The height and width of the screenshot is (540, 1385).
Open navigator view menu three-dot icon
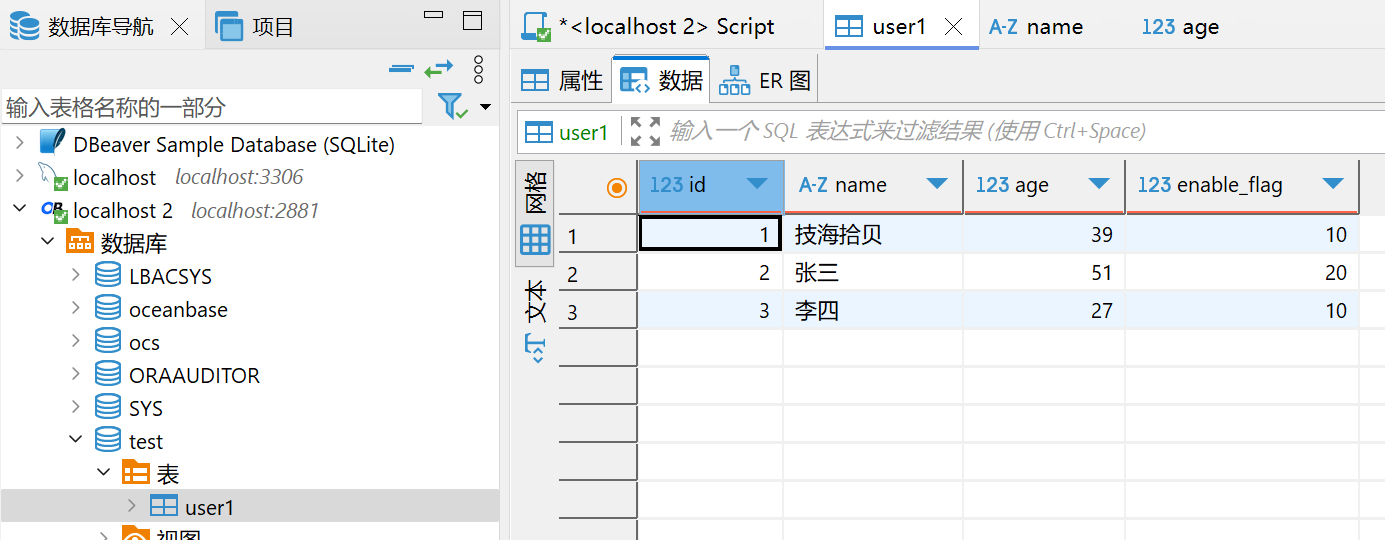point(478,69)
